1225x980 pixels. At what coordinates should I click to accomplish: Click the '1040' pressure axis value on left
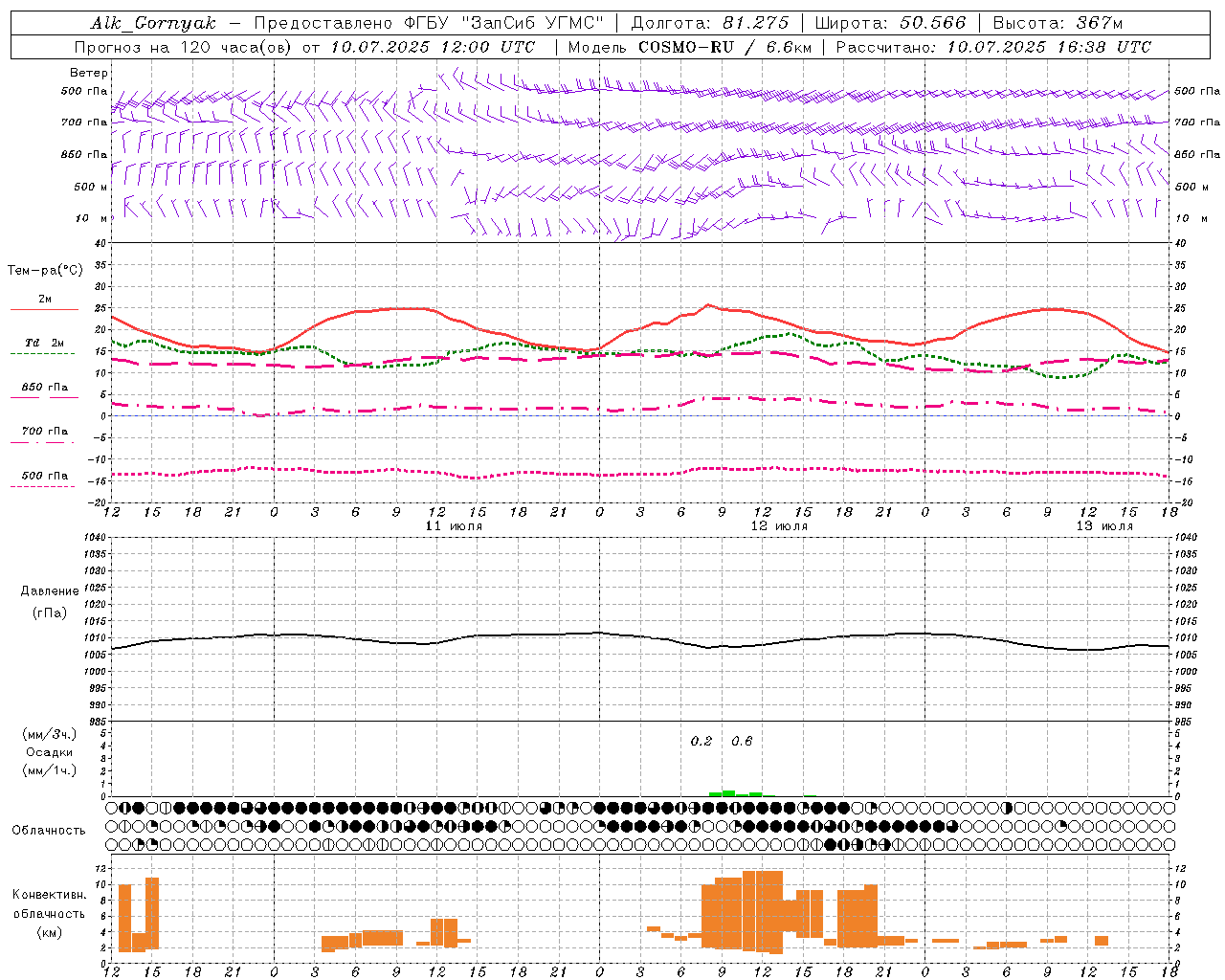click(95, 538)
